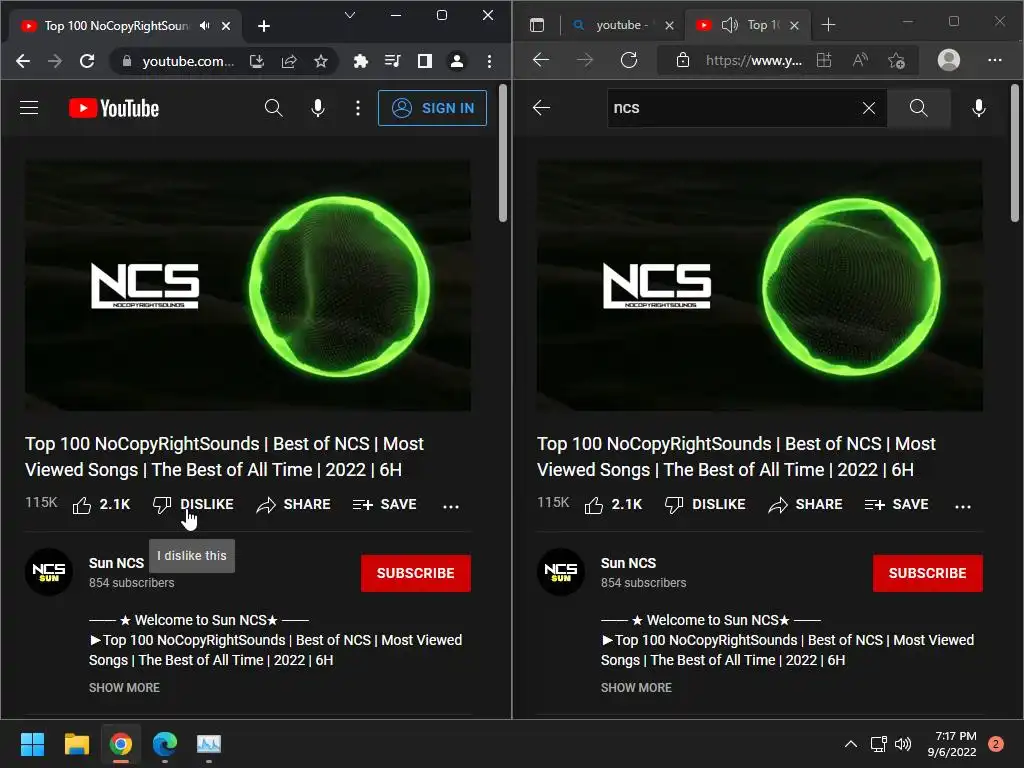Open Chrome profile icon
The image size is (1024, 768).
456,61
